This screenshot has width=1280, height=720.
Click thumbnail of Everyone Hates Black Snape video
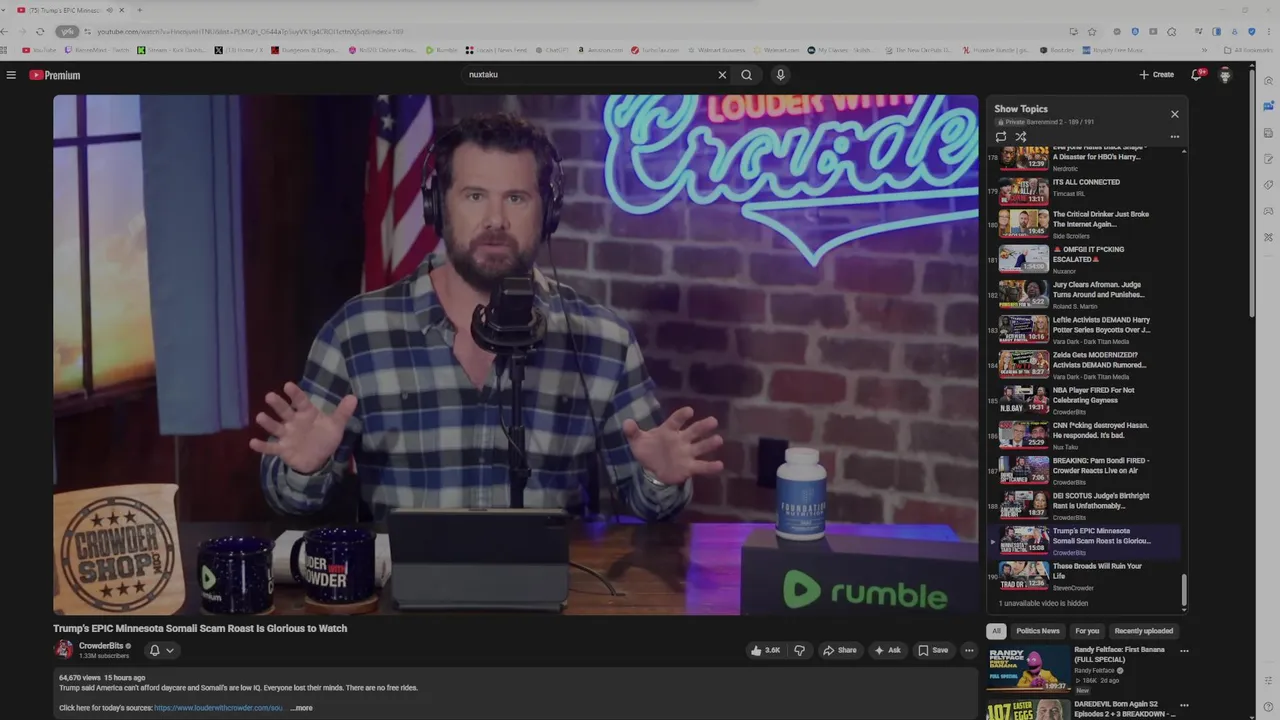click(x=1024, y=157)
